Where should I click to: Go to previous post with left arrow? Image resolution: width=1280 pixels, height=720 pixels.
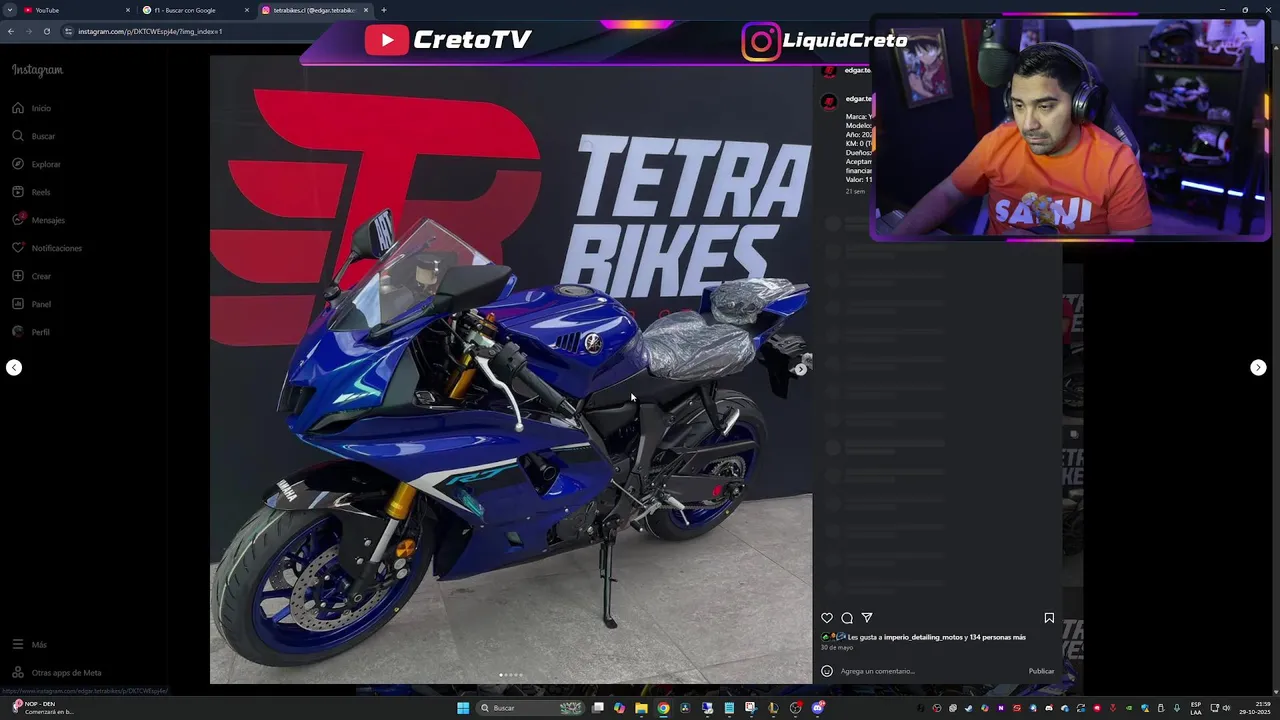pos(14,368)
